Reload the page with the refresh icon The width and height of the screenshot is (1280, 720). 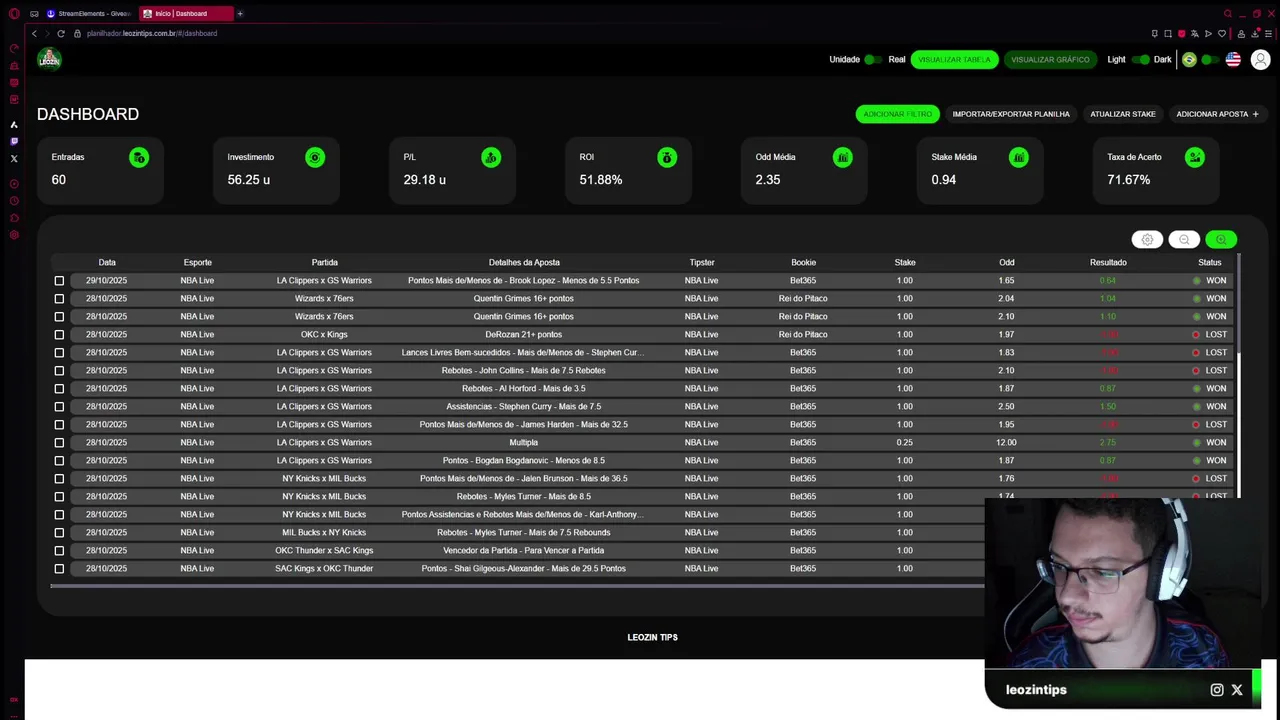[x=61, y=33]
